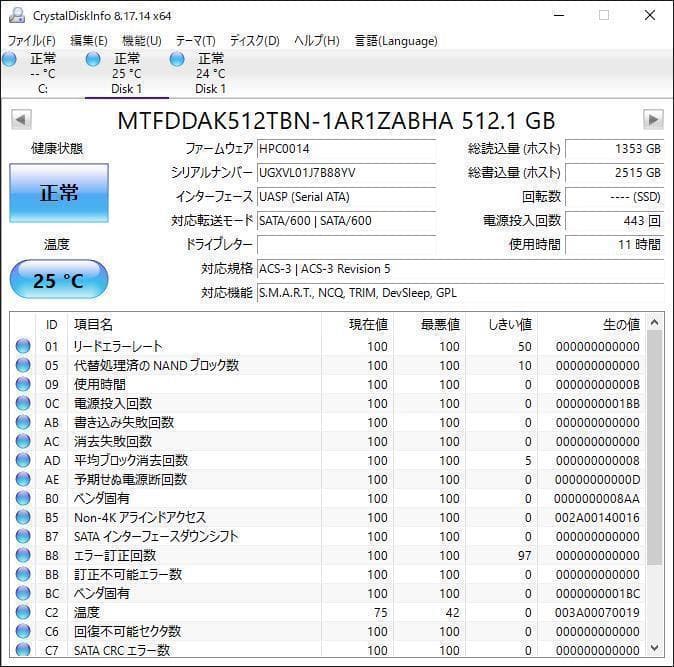The image size is (674, 667).
Task: Click status icon of row AC 消去失敗回数
Action: [x=23, y=441]
